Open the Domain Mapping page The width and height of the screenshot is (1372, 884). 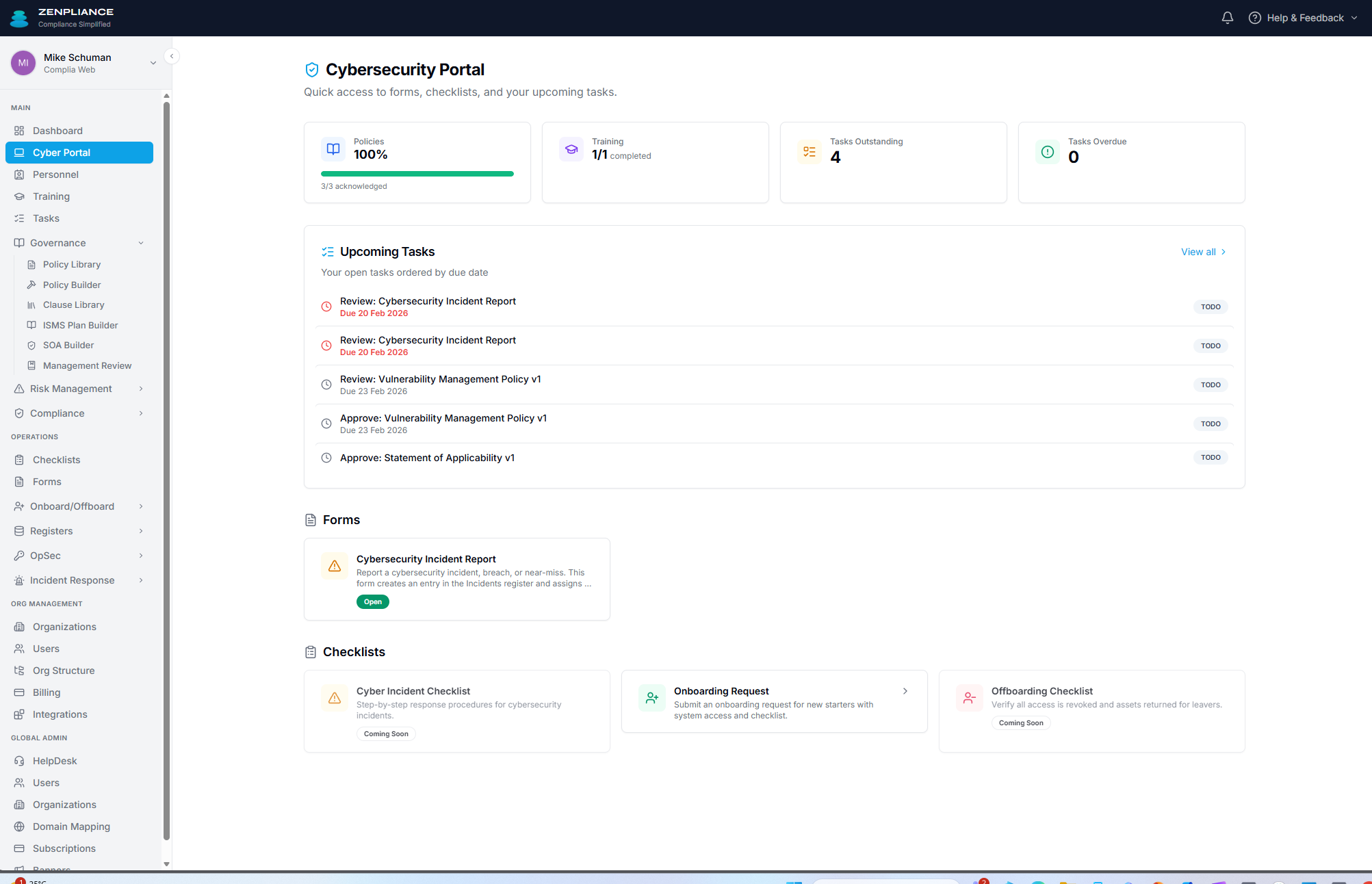tap(71, 827)
